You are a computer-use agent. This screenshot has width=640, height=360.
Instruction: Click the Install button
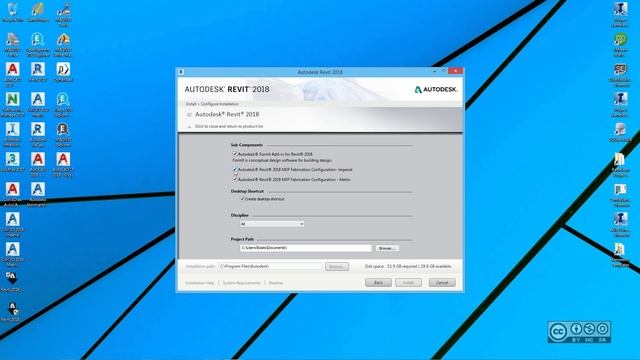point(408,282)
